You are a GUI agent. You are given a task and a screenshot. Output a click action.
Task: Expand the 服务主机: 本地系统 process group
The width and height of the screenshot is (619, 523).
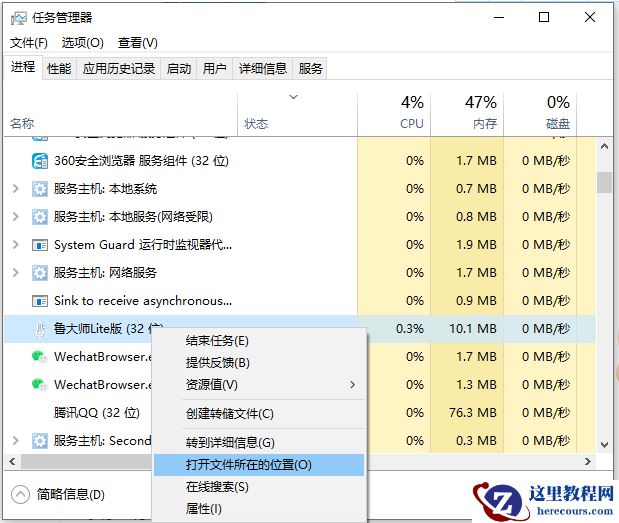coord(15,189)
